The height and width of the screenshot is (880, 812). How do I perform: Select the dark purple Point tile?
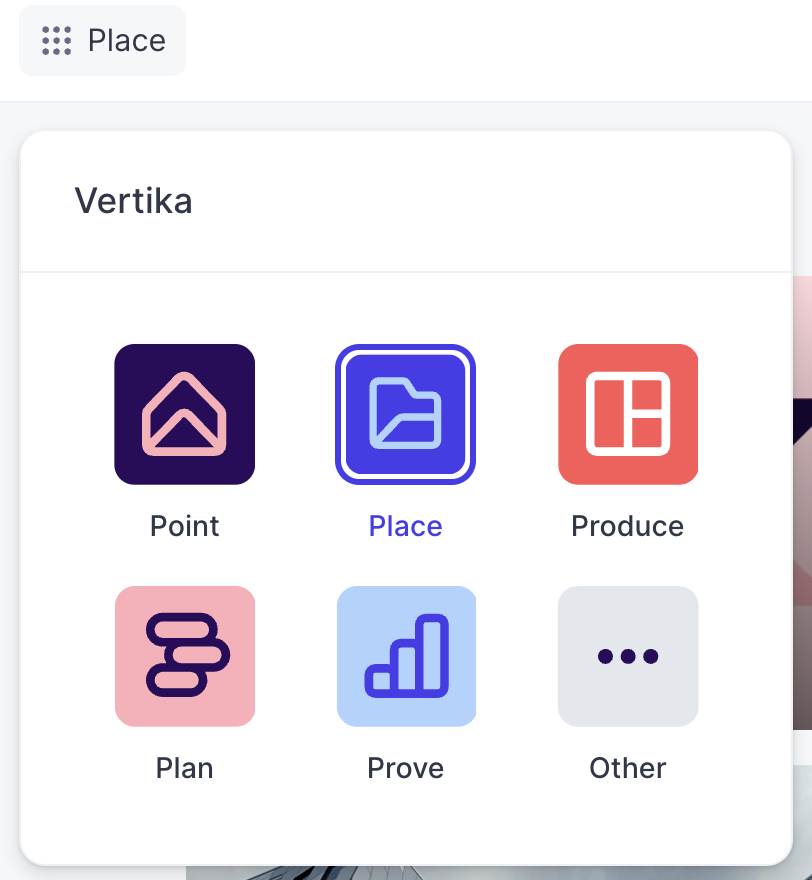[x=184, y=414]
